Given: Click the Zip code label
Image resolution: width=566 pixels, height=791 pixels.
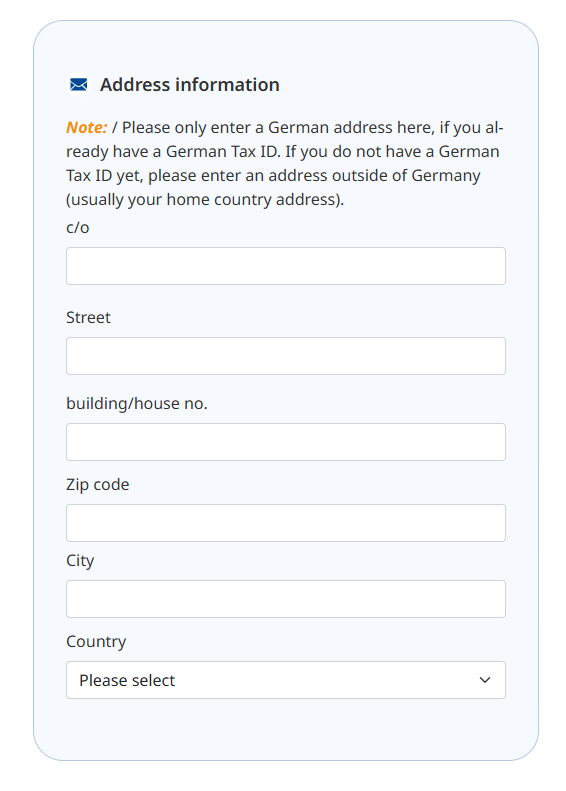Looking at the screenshot, I should coord(98,485).
